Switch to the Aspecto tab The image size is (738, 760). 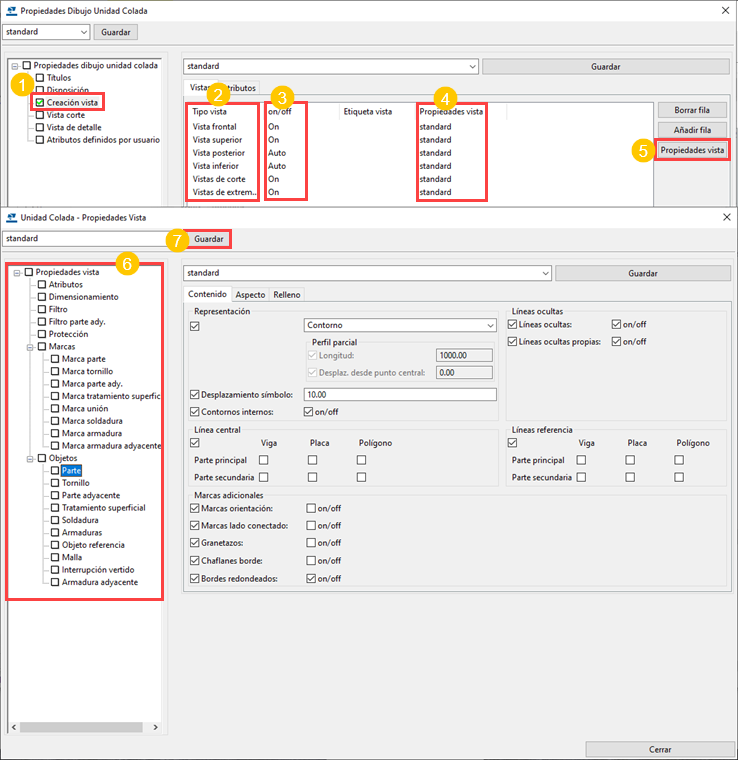point(250,295)
